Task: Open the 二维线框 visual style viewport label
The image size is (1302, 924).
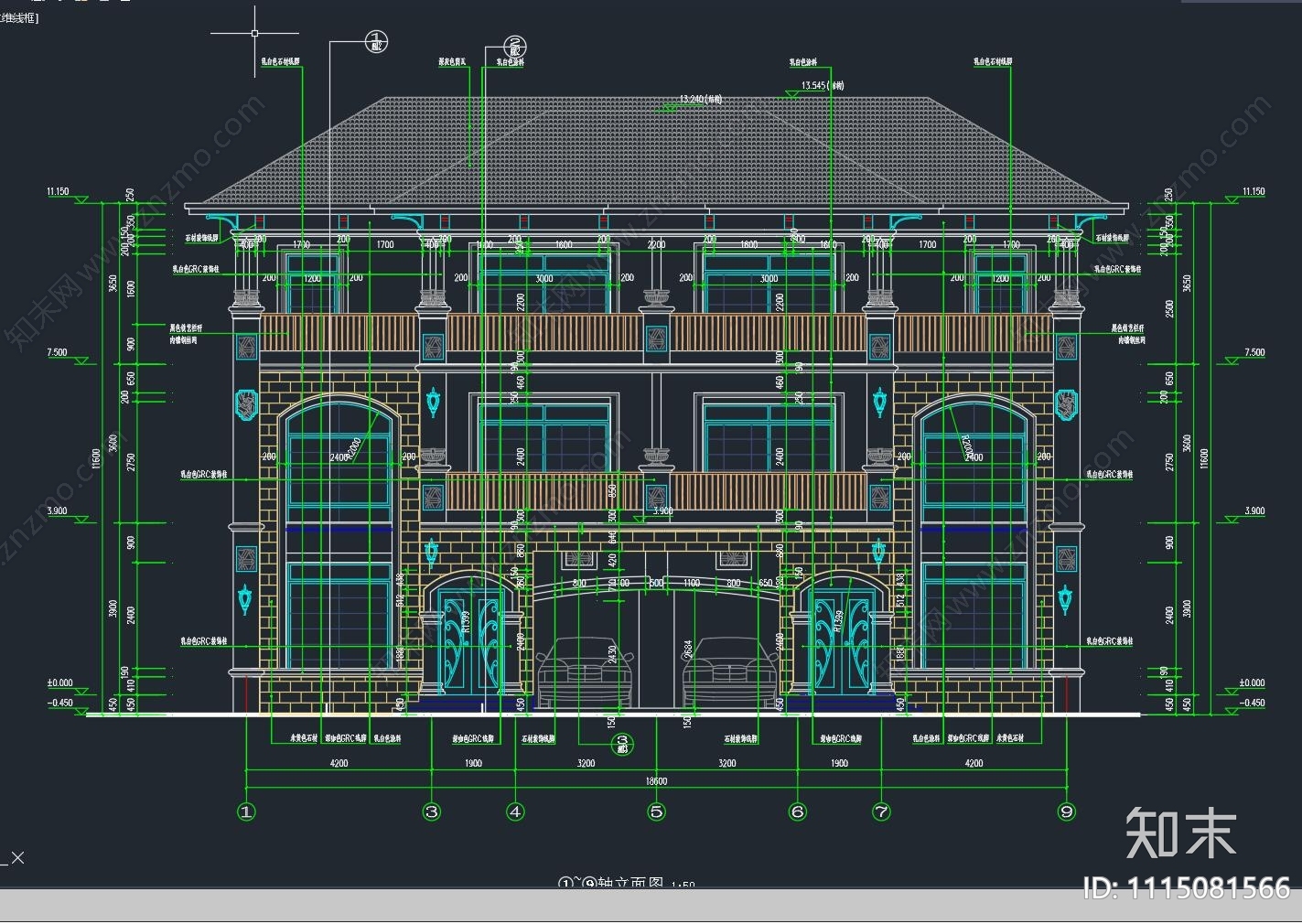Action: coord(18,18)
